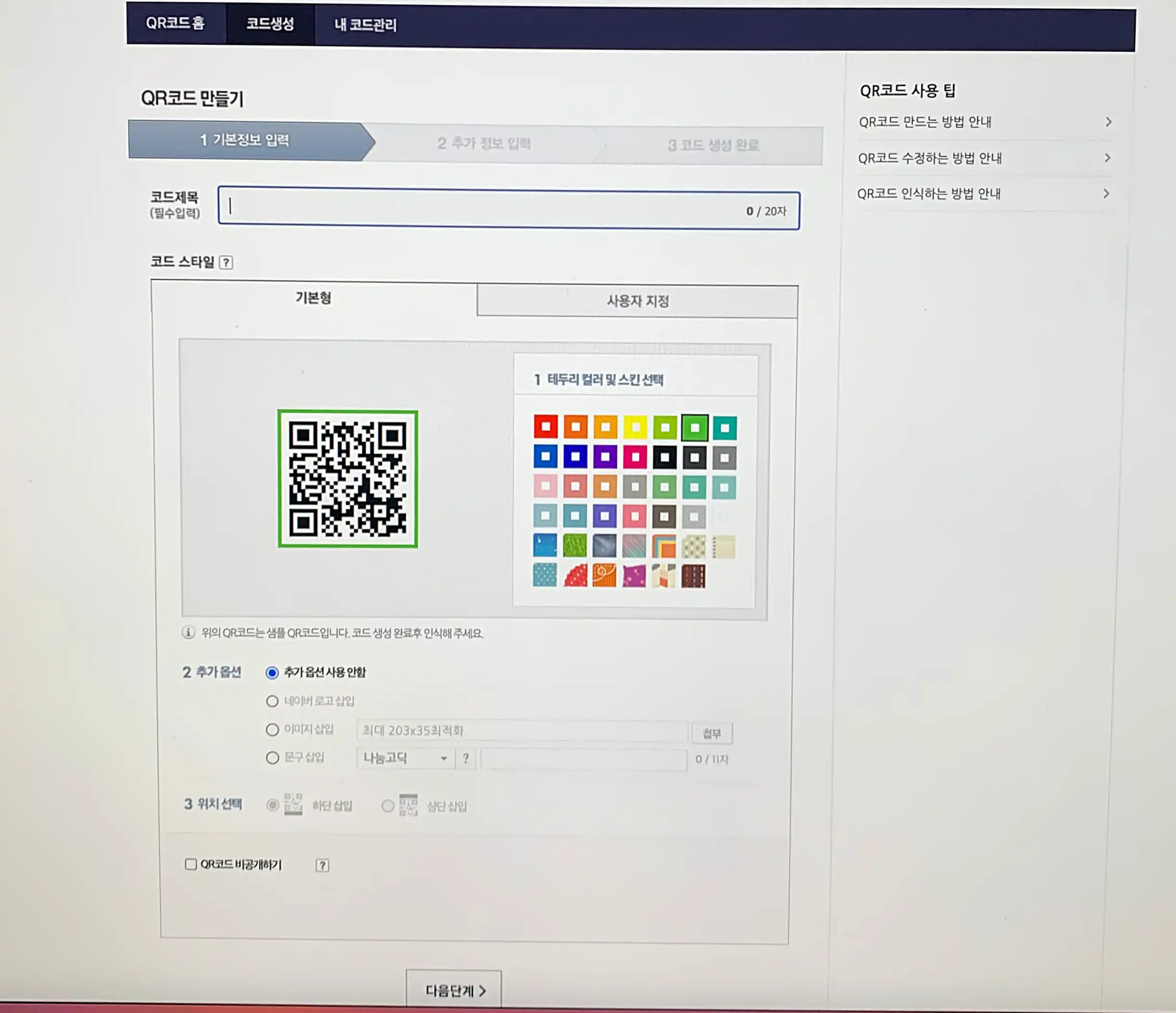
Task: Click the 코드 스타일 help question mark icon
Action: click(226, 262)
